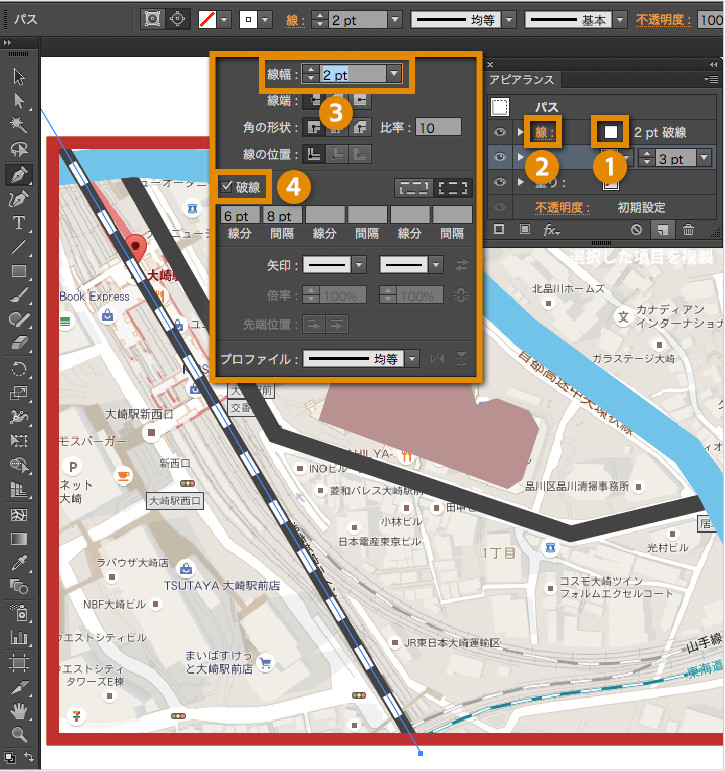Expand the 塗り fill row triangle
Viewport: 725px width, 771px height.
coord(520,182)
